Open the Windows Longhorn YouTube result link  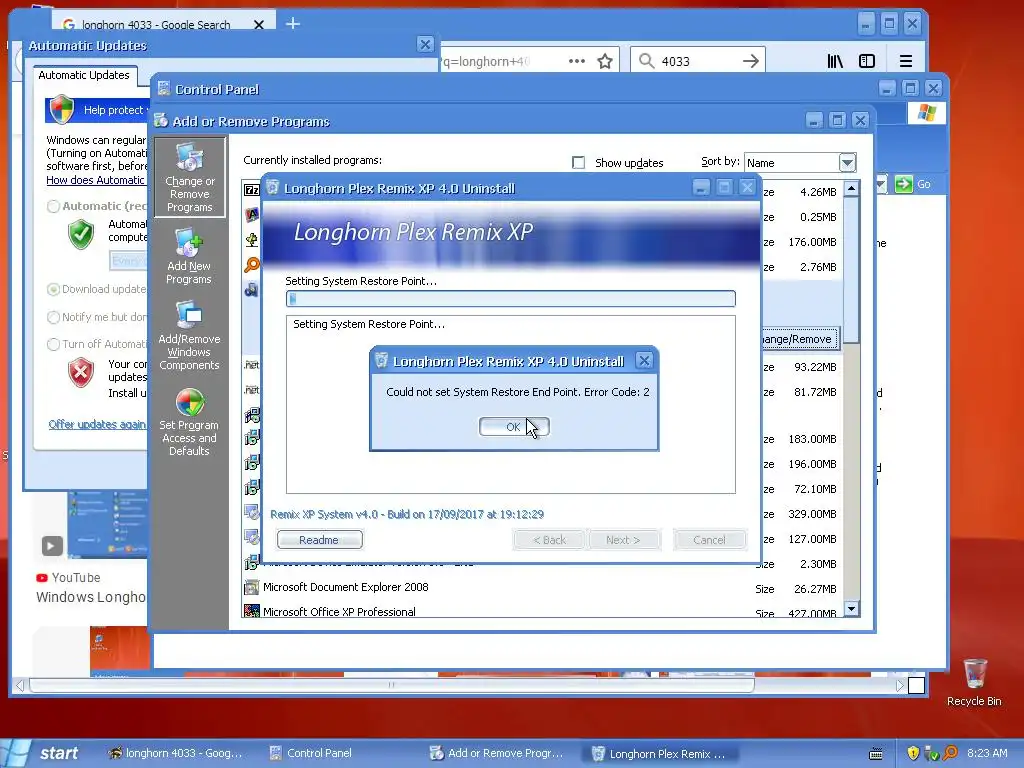[x=91, y=597]
